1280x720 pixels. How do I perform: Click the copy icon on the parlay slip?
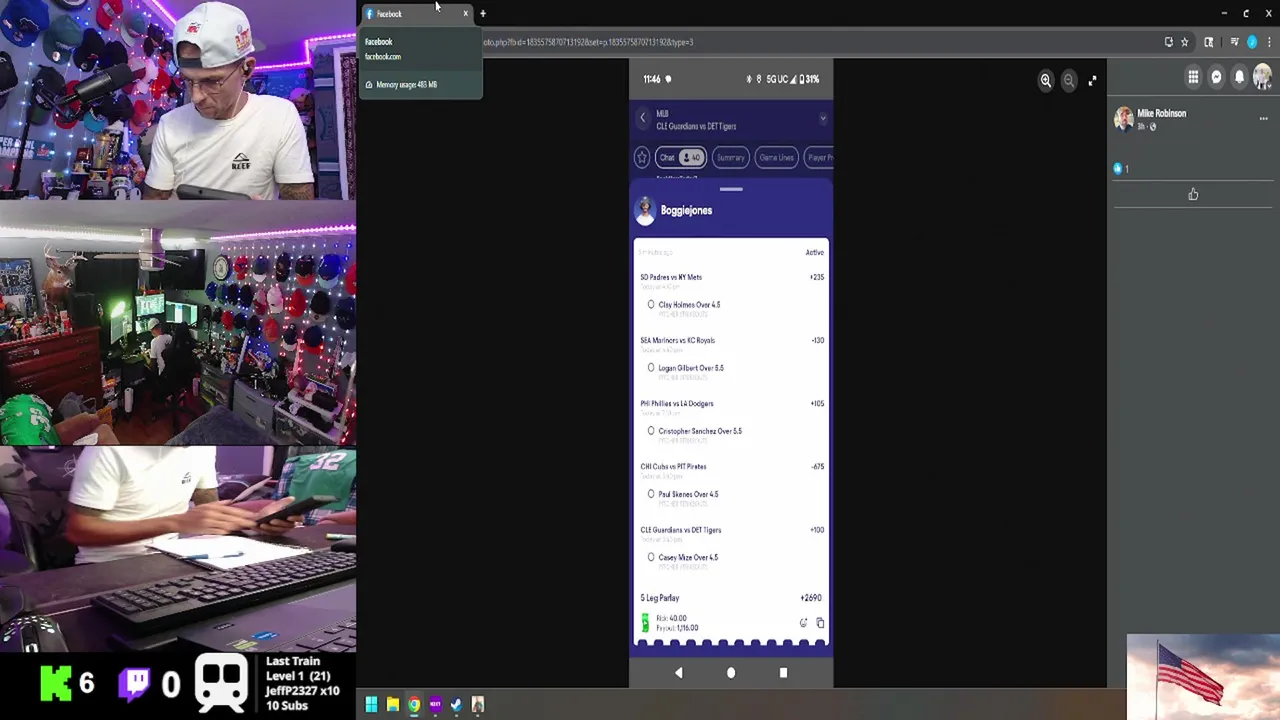tap(820, 623)
